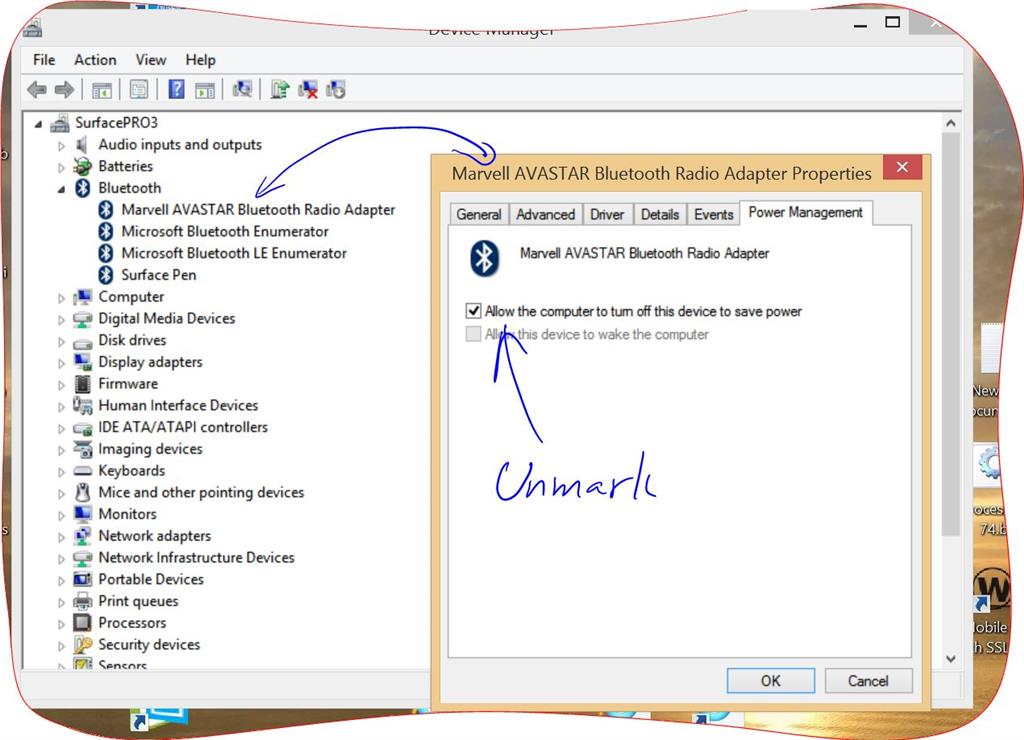Select Microsoft Bluetooth LE Enumerator entry

point(234,253)
